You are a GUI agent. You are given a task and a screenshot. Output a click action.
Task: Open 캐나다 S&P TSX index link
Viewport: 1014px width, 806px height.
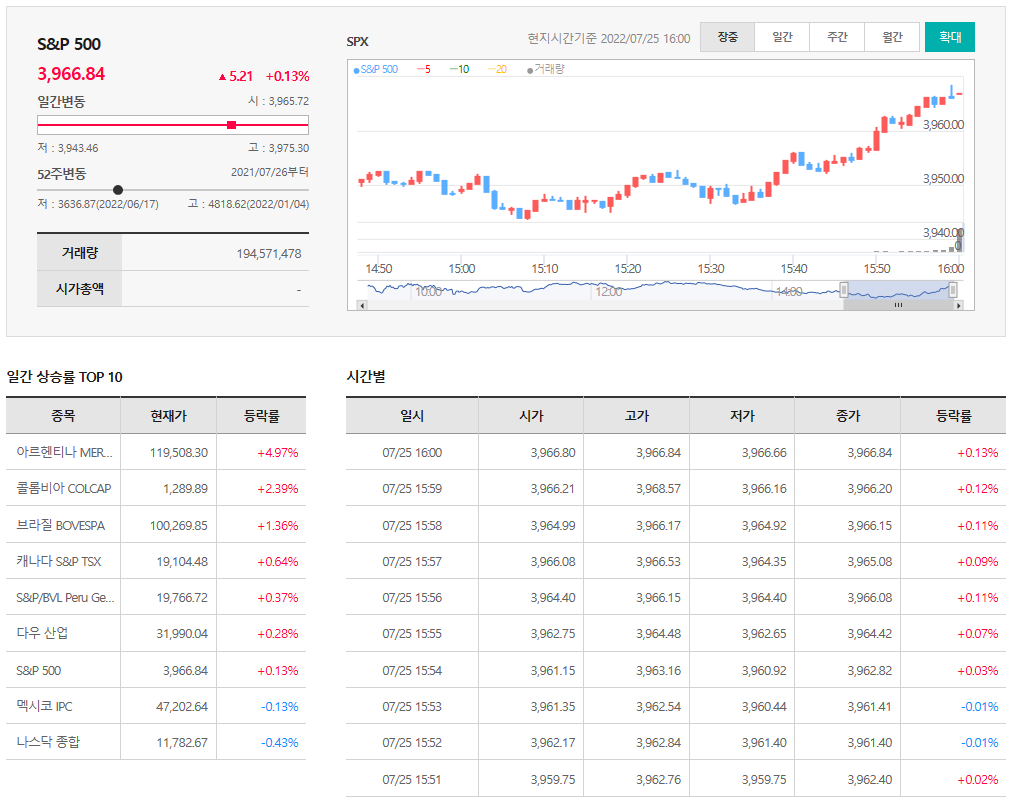pyautogui.click(x=59, y=561)
